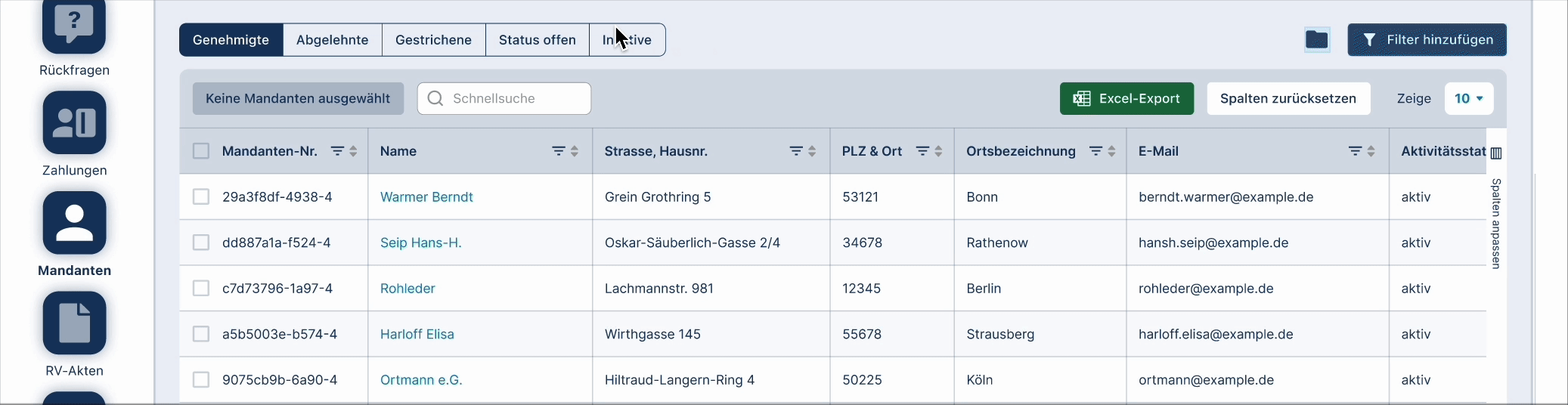Open the filter icon in Name column
The image size is (1568, 405).
pos(558,151)
